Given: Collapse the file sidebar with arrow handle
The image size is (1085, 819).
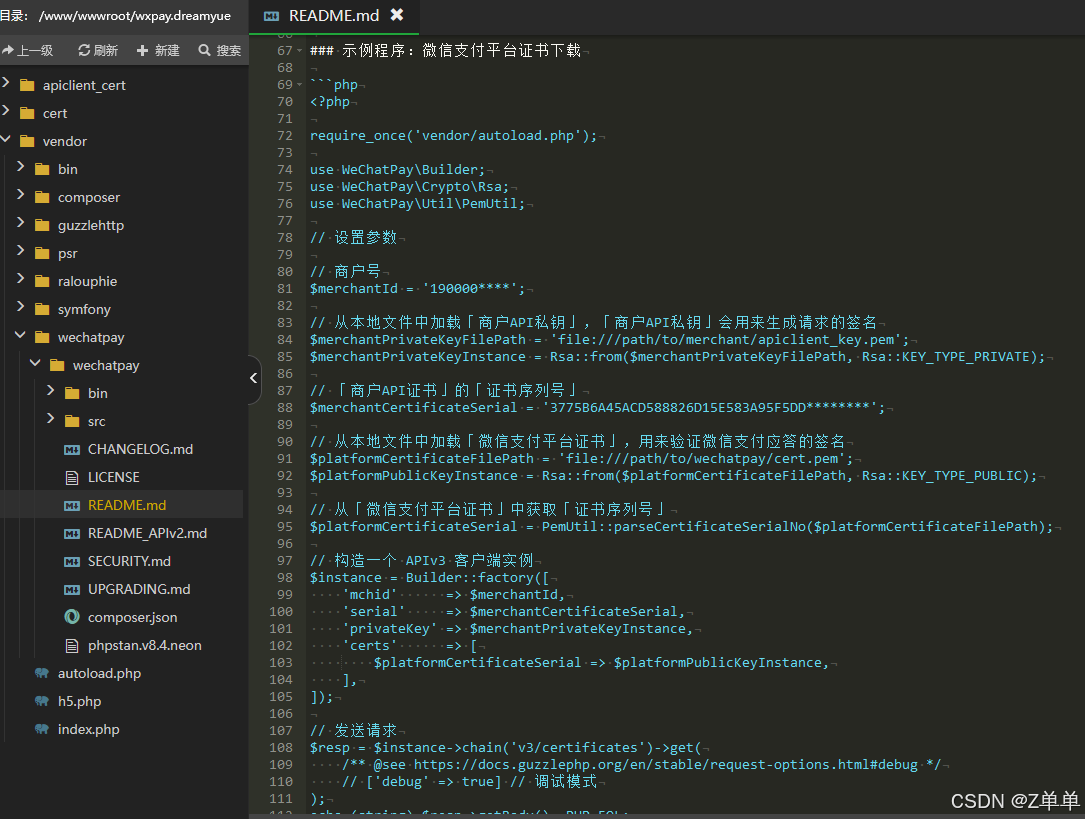Looking at the screenshot, I should [254, 378].
